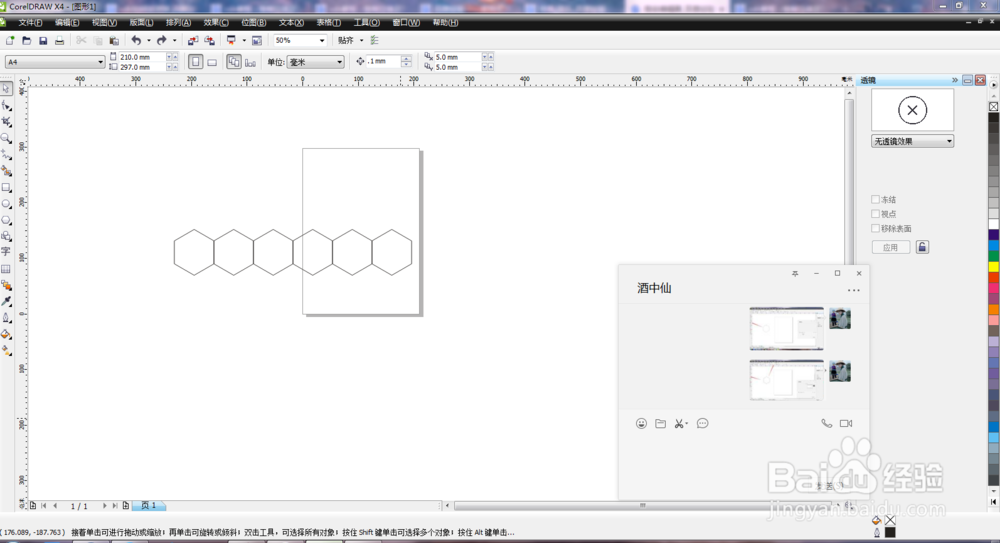The width and height of the screenshot is (1000, 543).
Task: Select the 页 1 page tab
Action: coord(149,505)
